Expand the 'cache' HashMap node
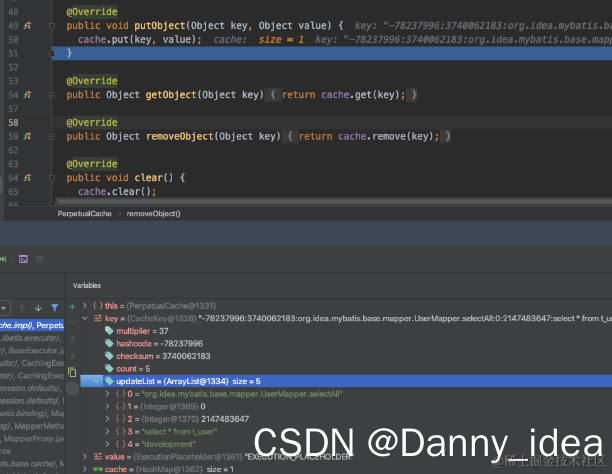The height and width of the screenshot is (474, 612). click(x=85, y=469)
